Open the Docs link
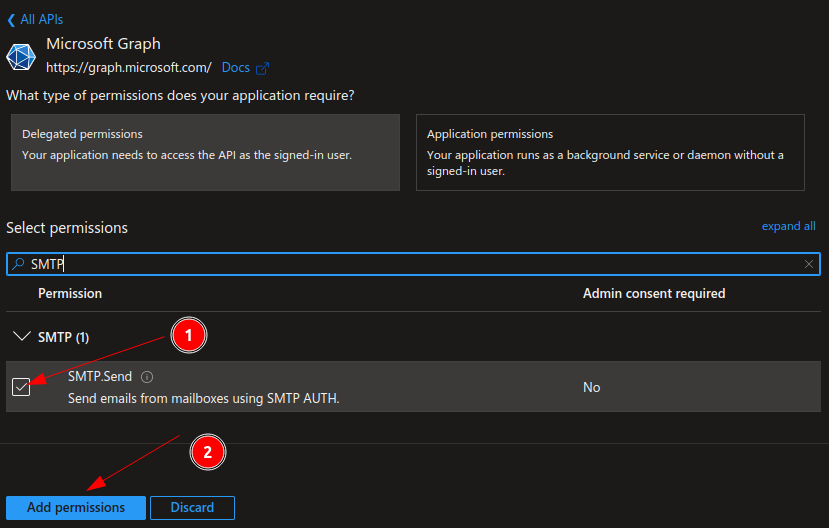The image size is (829, 528). [x=235, y=68]
